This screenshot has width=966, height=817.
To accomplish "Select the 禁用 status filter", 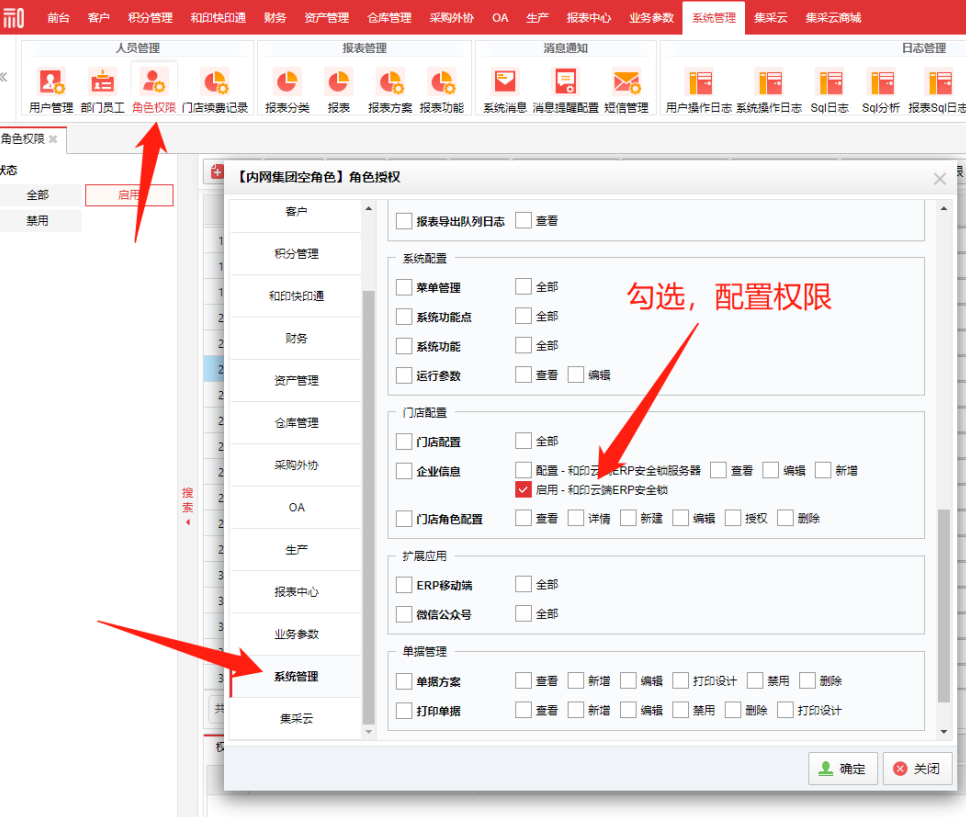I will 38,221.
